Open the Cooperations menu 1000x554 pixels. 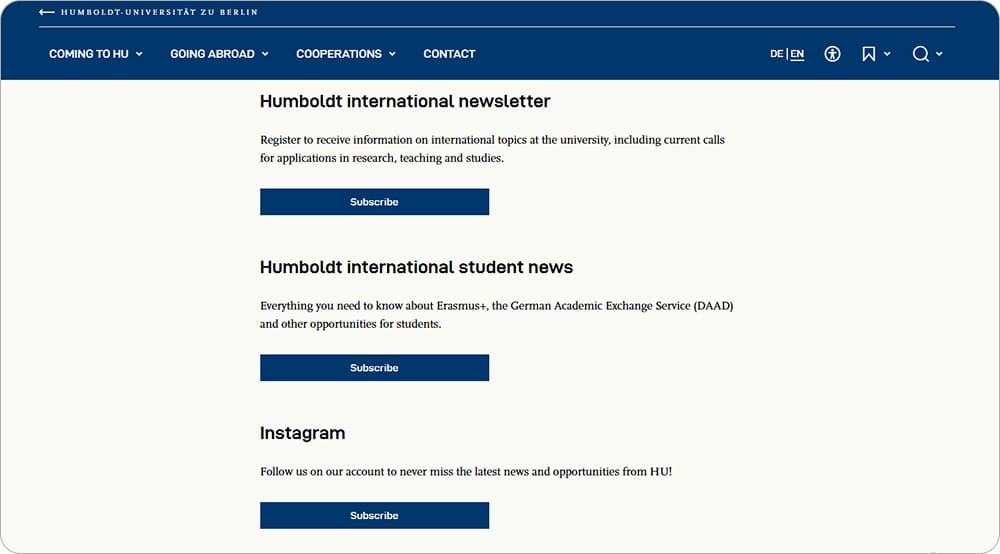339,54
